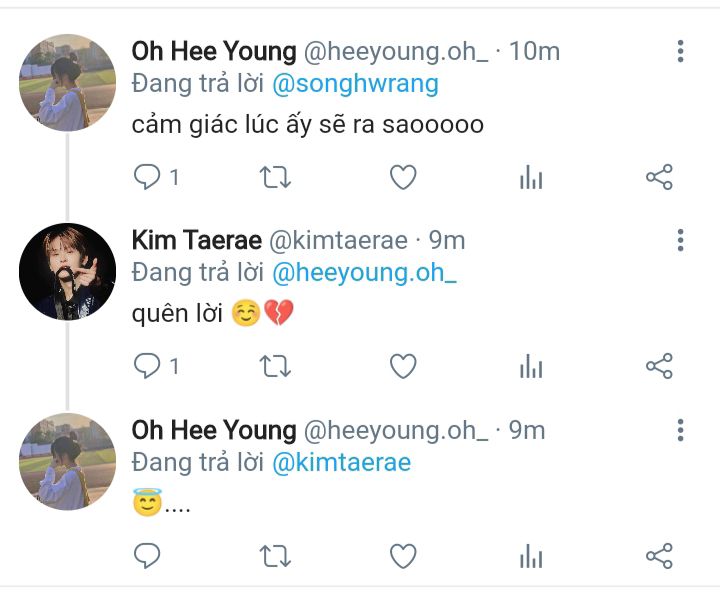View analytics for Oh Hee Young's first tweet

click(531, 178)
